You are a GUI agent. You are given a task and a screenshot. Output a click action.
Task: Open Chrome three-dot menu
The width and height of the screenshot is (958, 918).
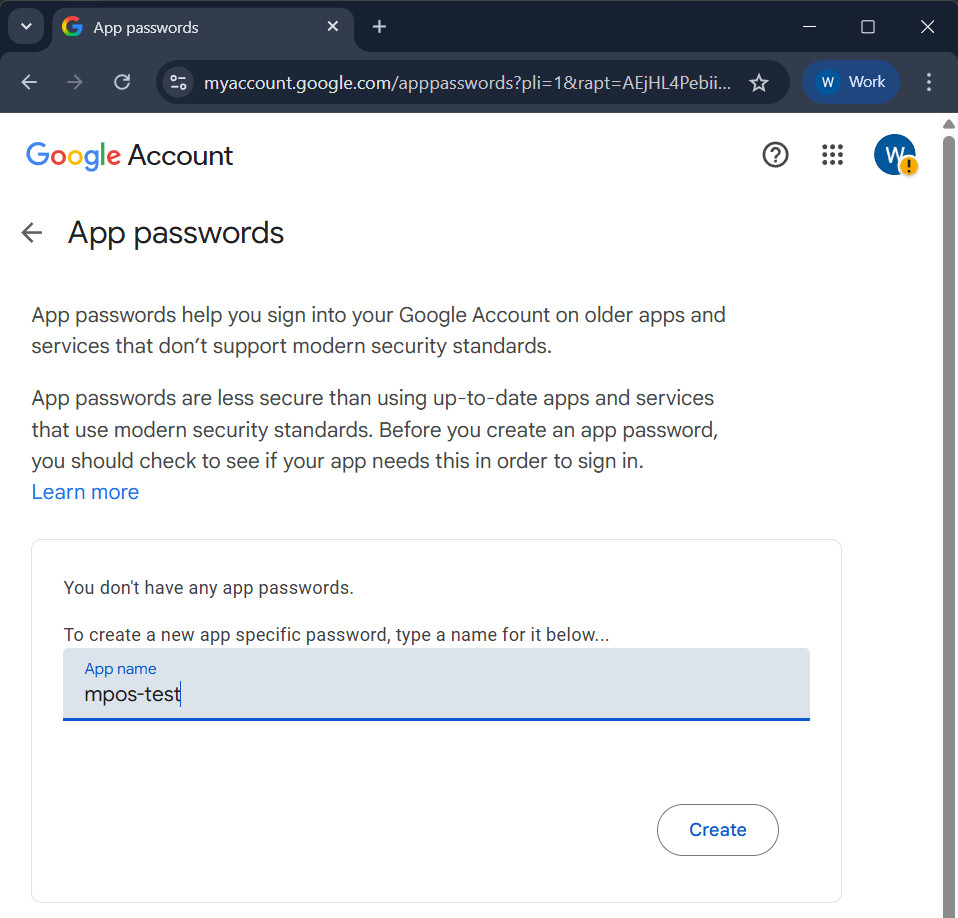[x=929, y=82]
